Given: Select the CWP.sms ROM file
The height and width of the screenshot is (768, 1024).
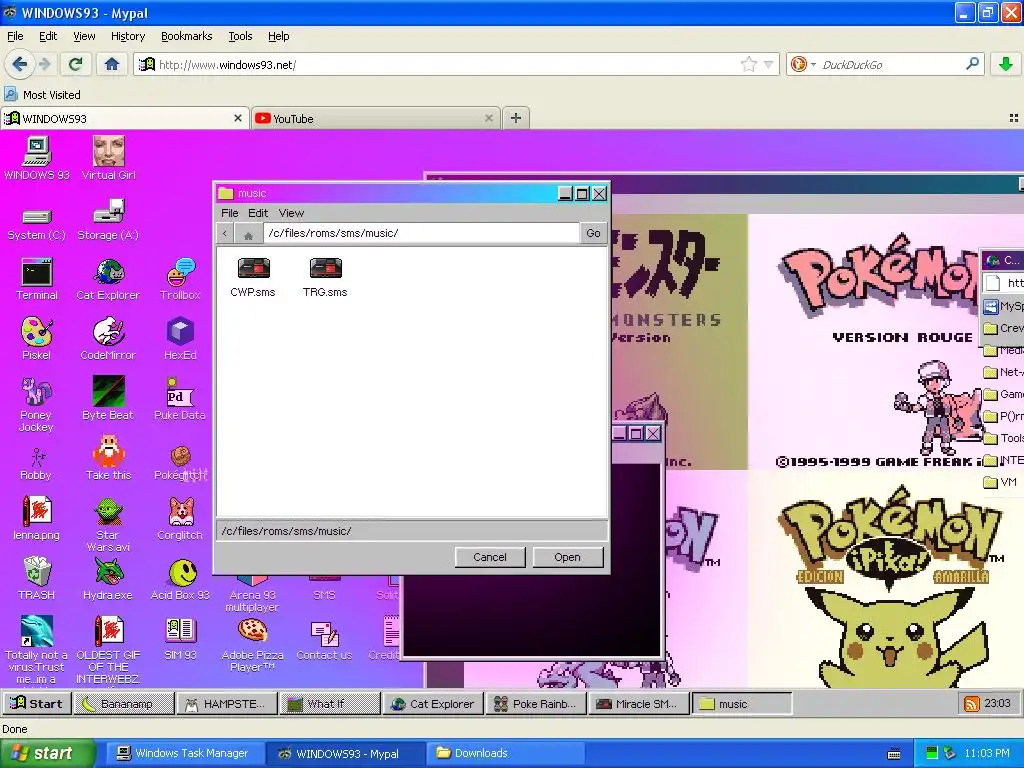Looking at the screenshot, I should (253, 278).
